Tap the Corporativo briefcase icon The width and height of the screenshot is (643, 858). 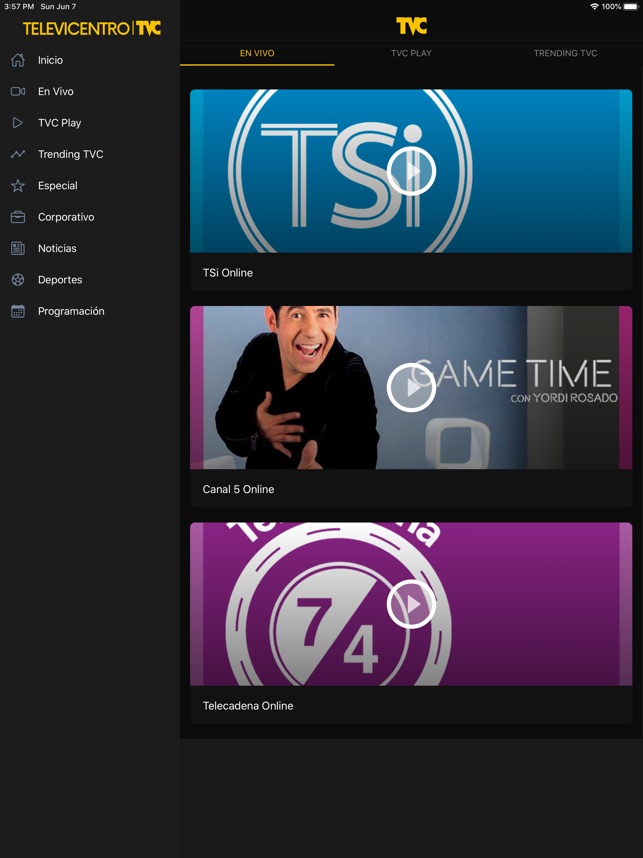tap(18, 217)
